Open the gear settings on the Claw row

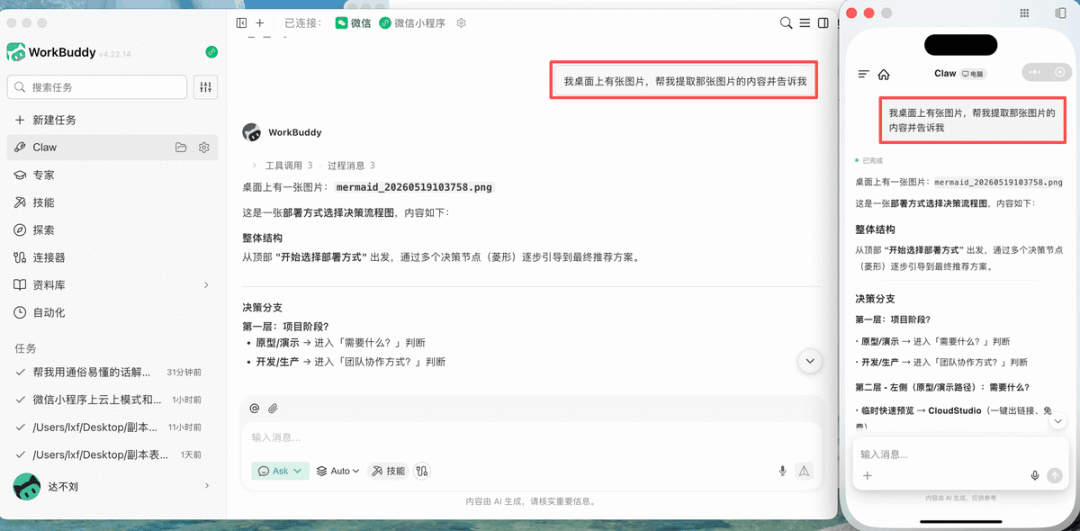click(x=204, y=147)
